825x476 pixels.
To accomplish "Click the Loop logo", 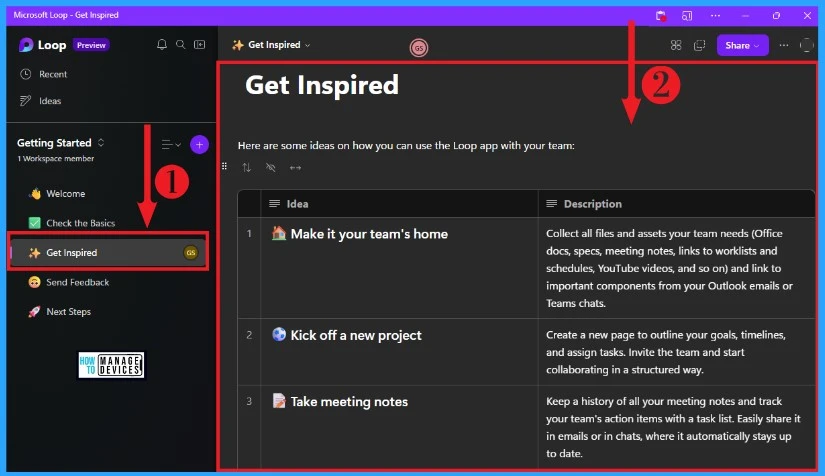I will [26, 45].
